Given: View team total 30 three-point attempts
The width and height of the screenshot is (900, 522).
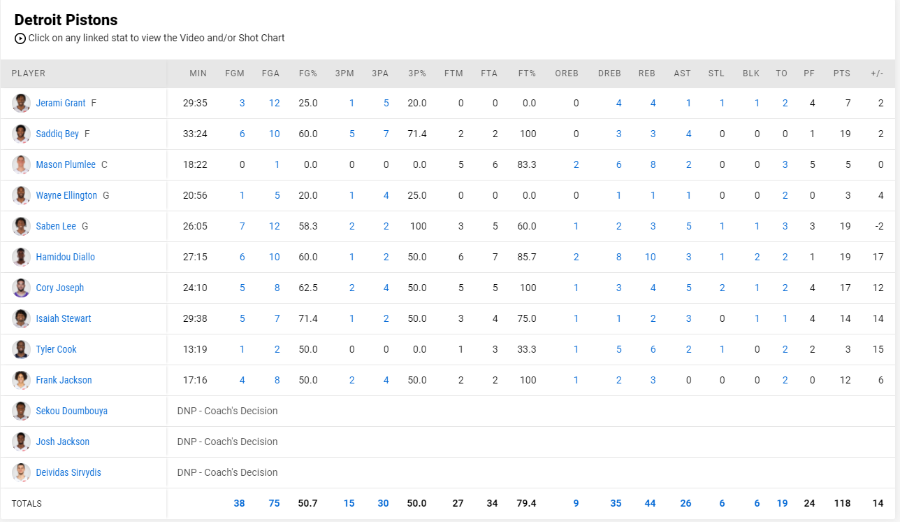Looking at the screenshot, I should [x=383, y=504].
